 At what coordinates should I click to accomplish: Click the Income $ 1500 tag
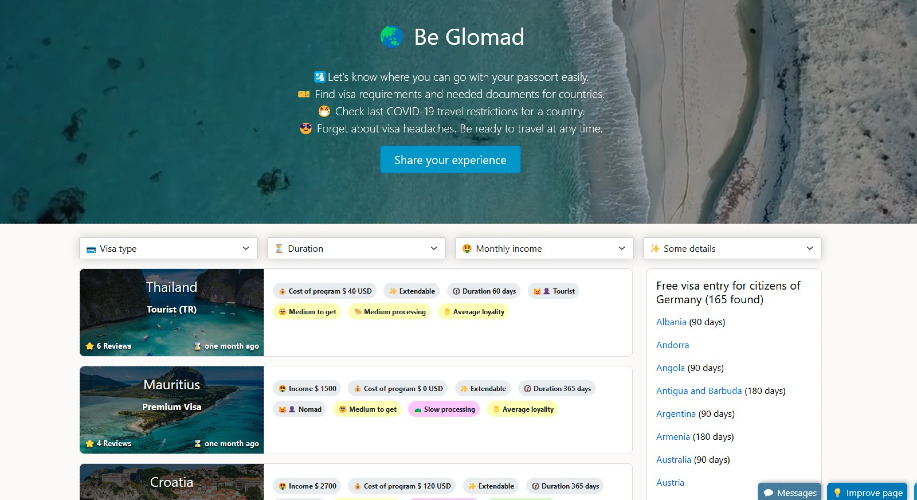307,388
